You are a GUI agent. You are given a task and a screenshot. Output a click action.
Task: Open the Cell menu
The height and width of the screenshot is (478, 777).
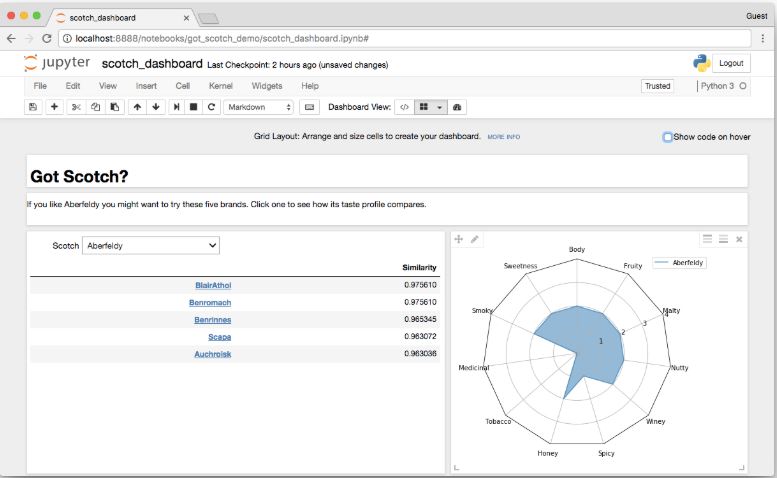point(183,86)
